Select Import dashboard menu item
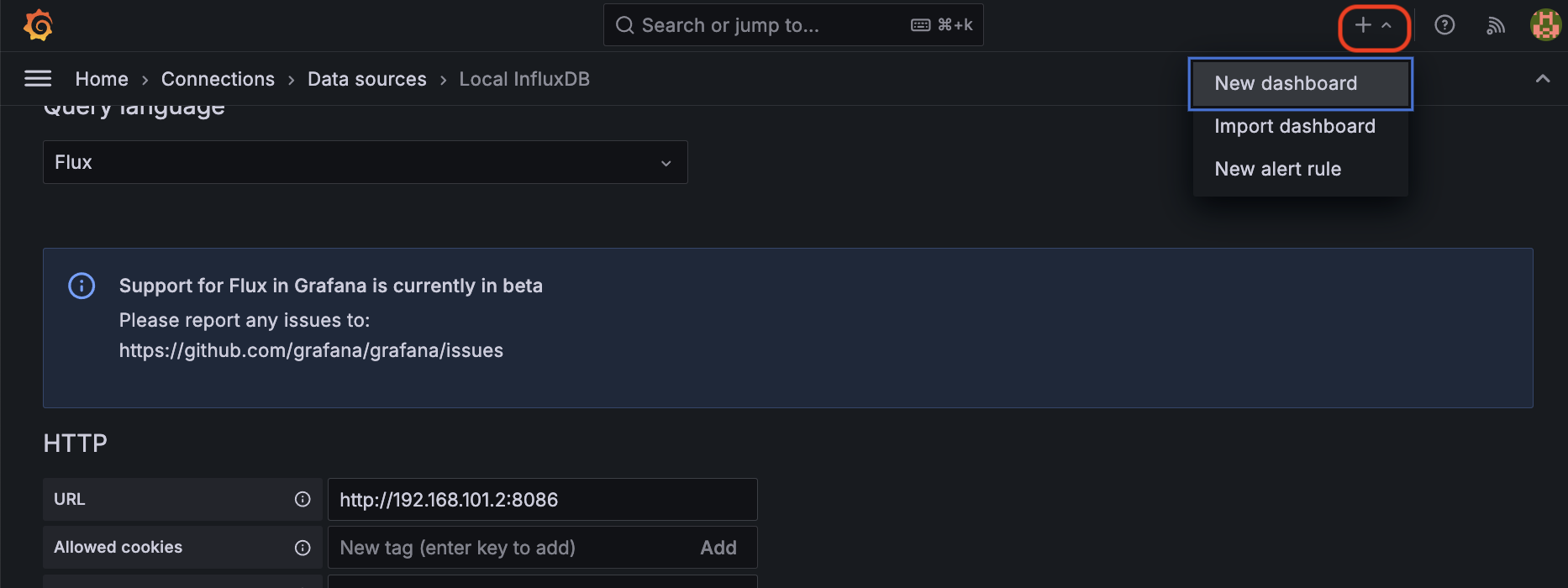The height and width of the screenshot is (588, 1568). [x=1301, y=126]
